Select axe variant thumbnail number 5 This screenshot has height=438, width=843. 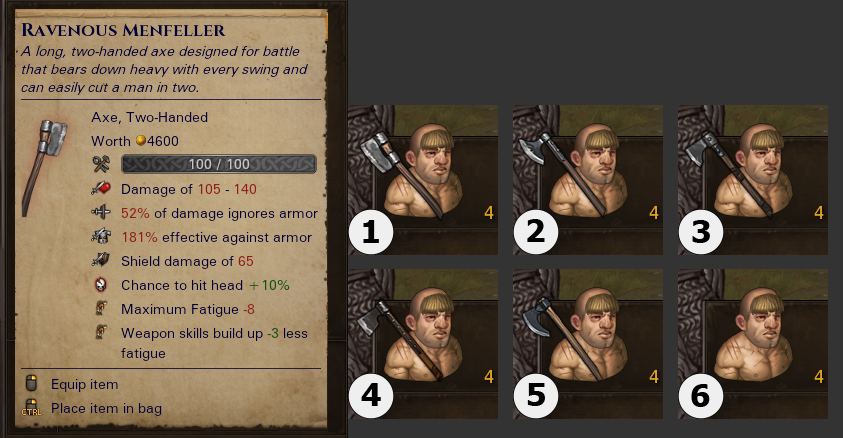(x=588, y=344)
